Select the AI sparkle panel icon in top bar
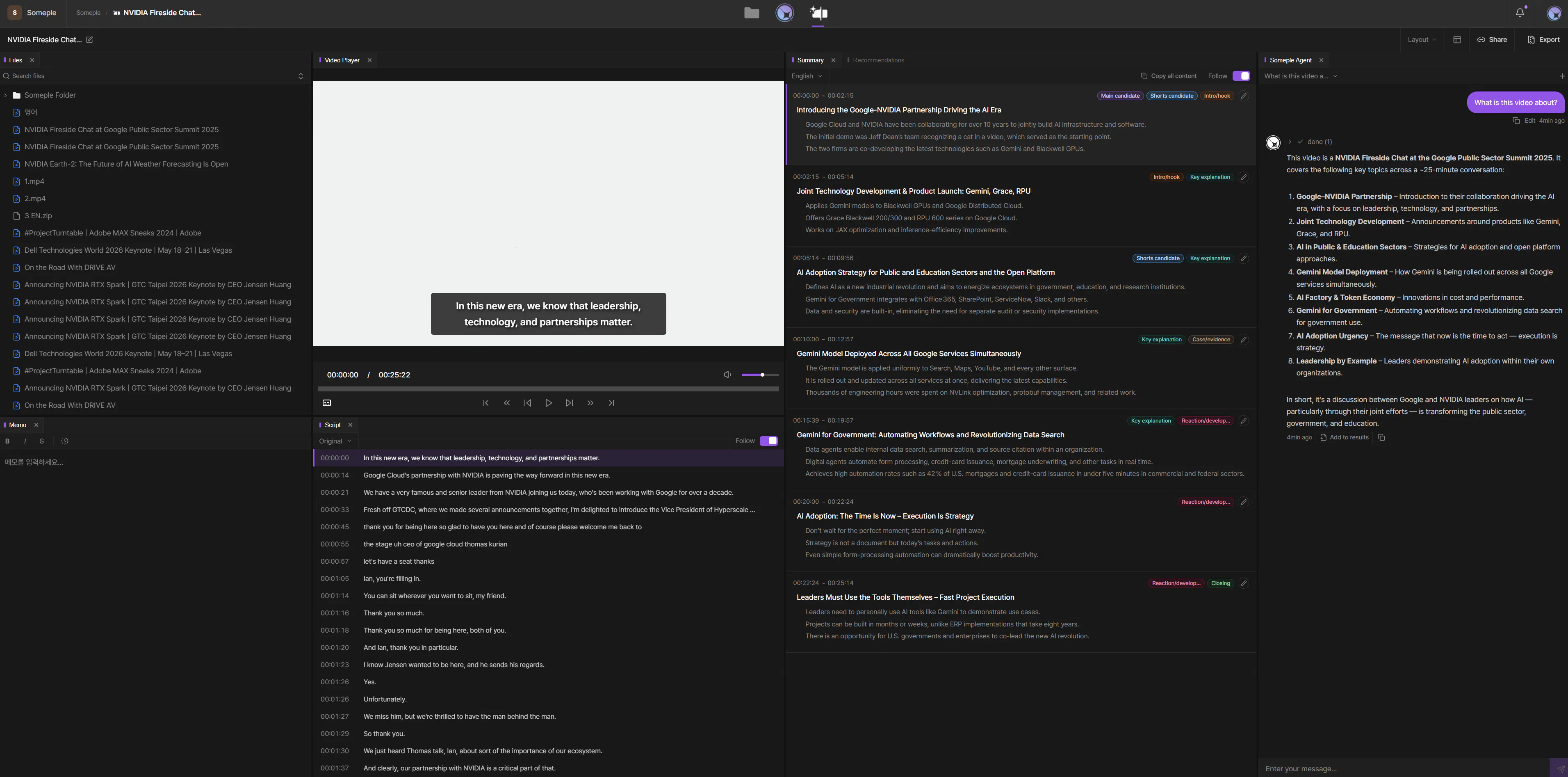Screen dimensions: 1568x777 coord(818,13)
